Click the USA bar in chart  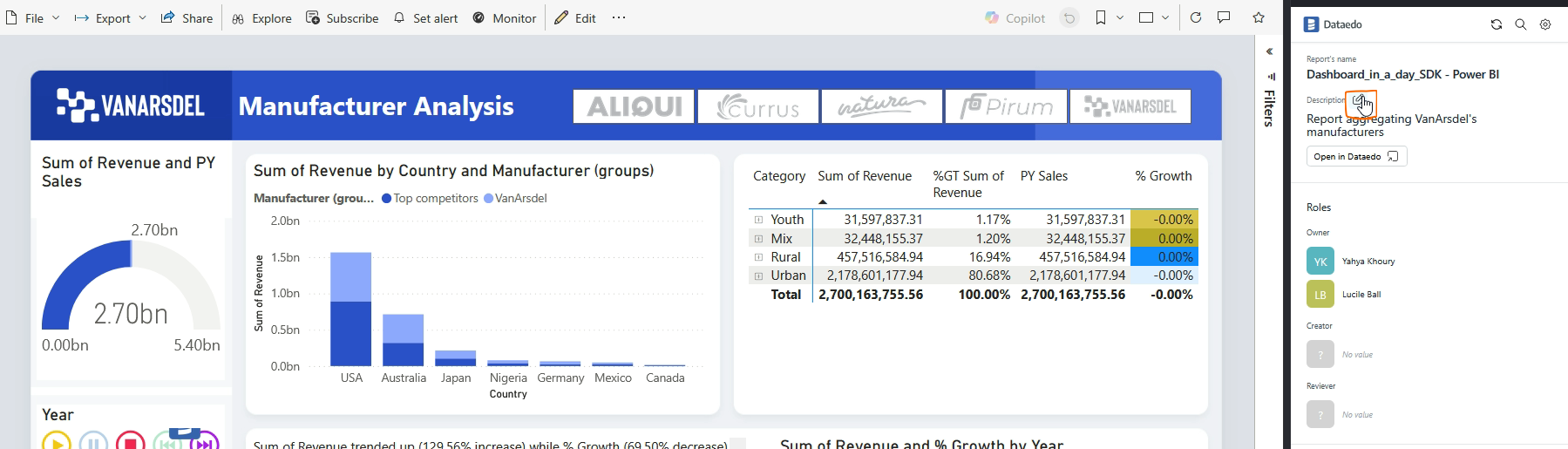point(351,310)
